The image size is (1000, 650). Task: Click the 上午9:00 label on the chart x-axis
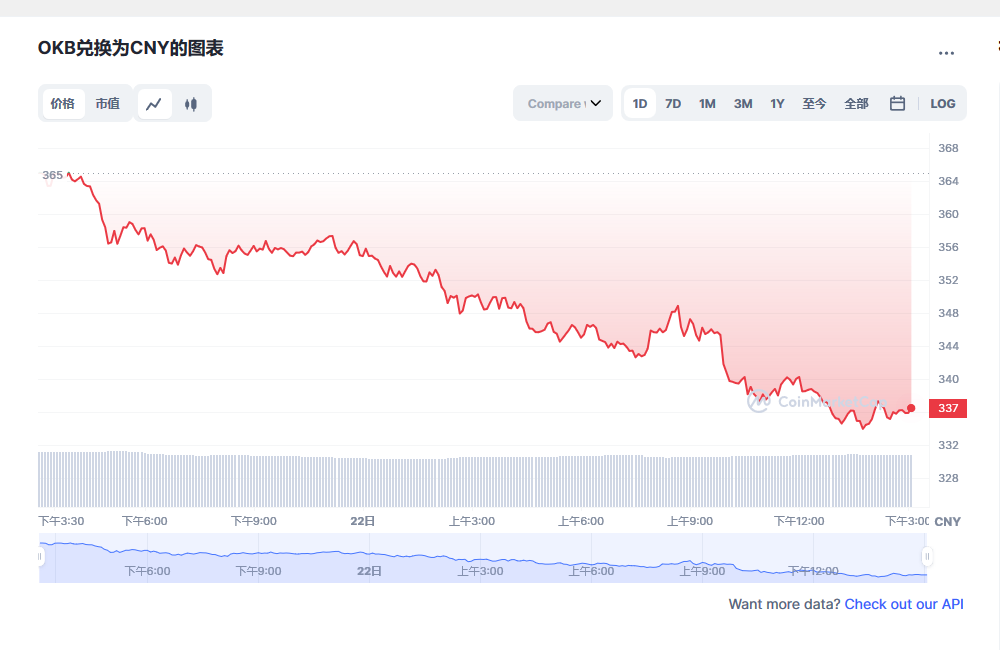pyautogui.click(x=690, y=521)
